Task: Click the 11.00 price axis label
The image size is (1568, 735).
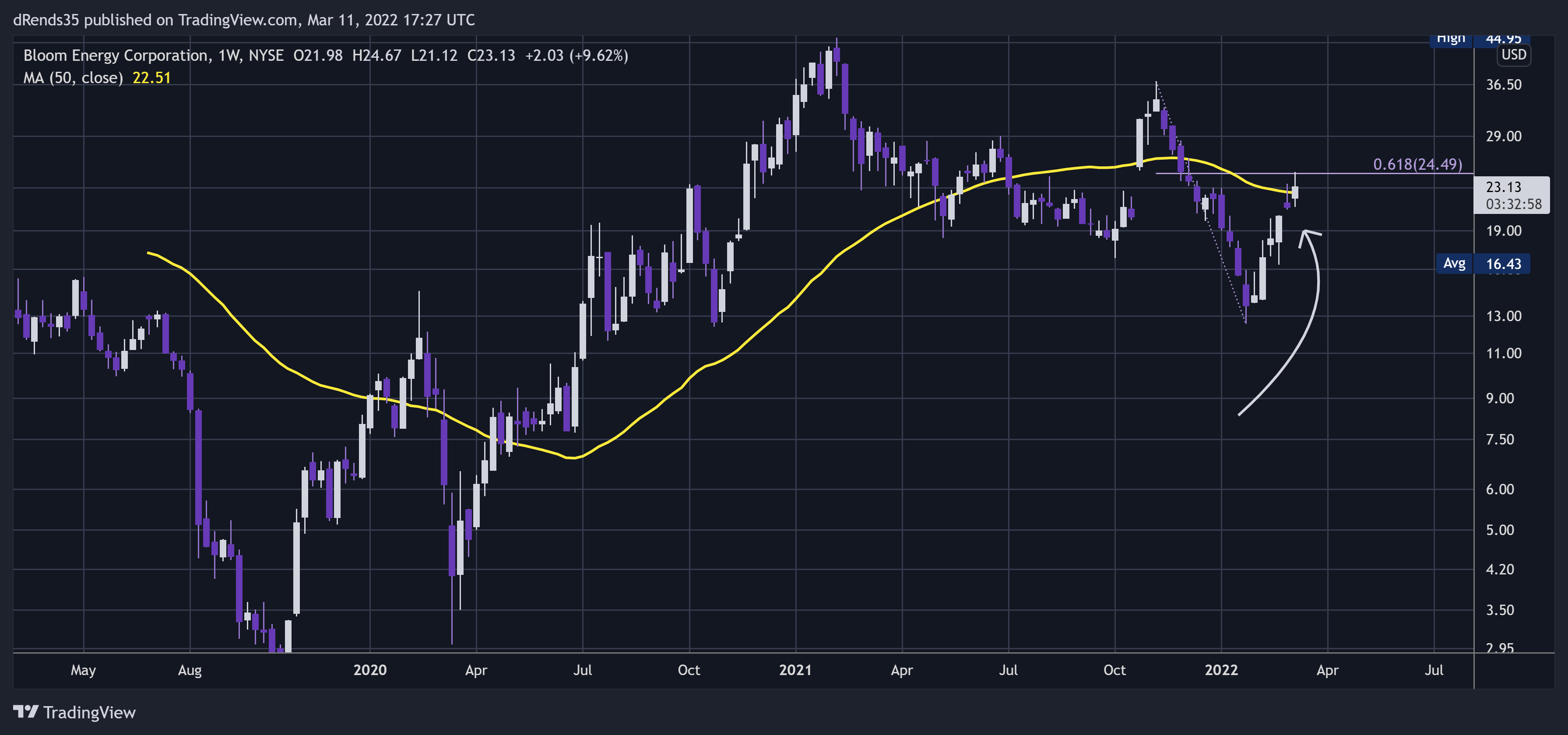Action: 1504,353
